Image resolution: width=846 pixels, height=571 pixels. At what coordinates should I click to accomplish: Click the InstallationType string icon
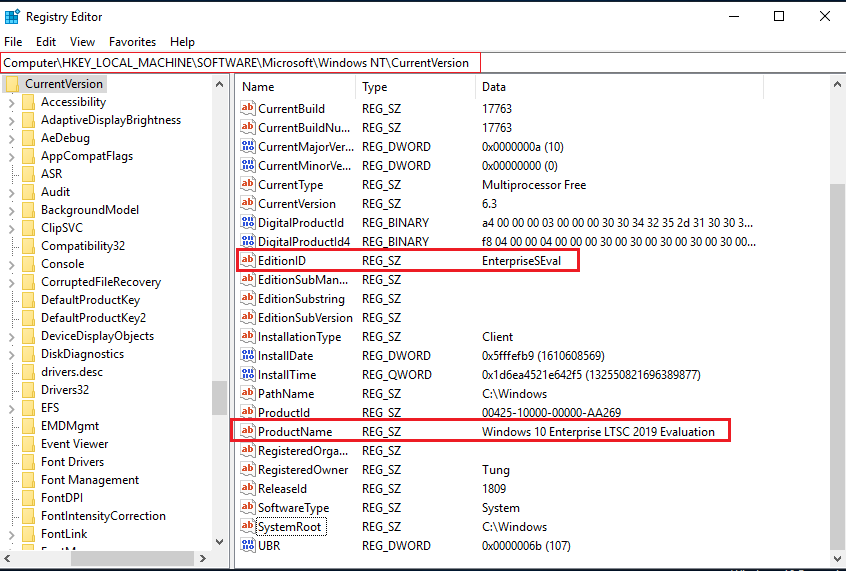[248, 336]
